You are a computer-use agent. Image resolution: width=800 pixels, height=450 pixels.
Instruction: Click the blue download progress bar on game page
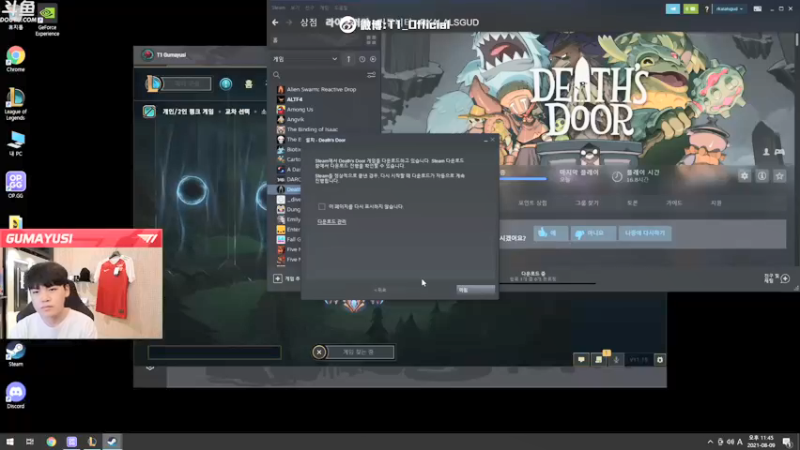(x=522, y=179)
